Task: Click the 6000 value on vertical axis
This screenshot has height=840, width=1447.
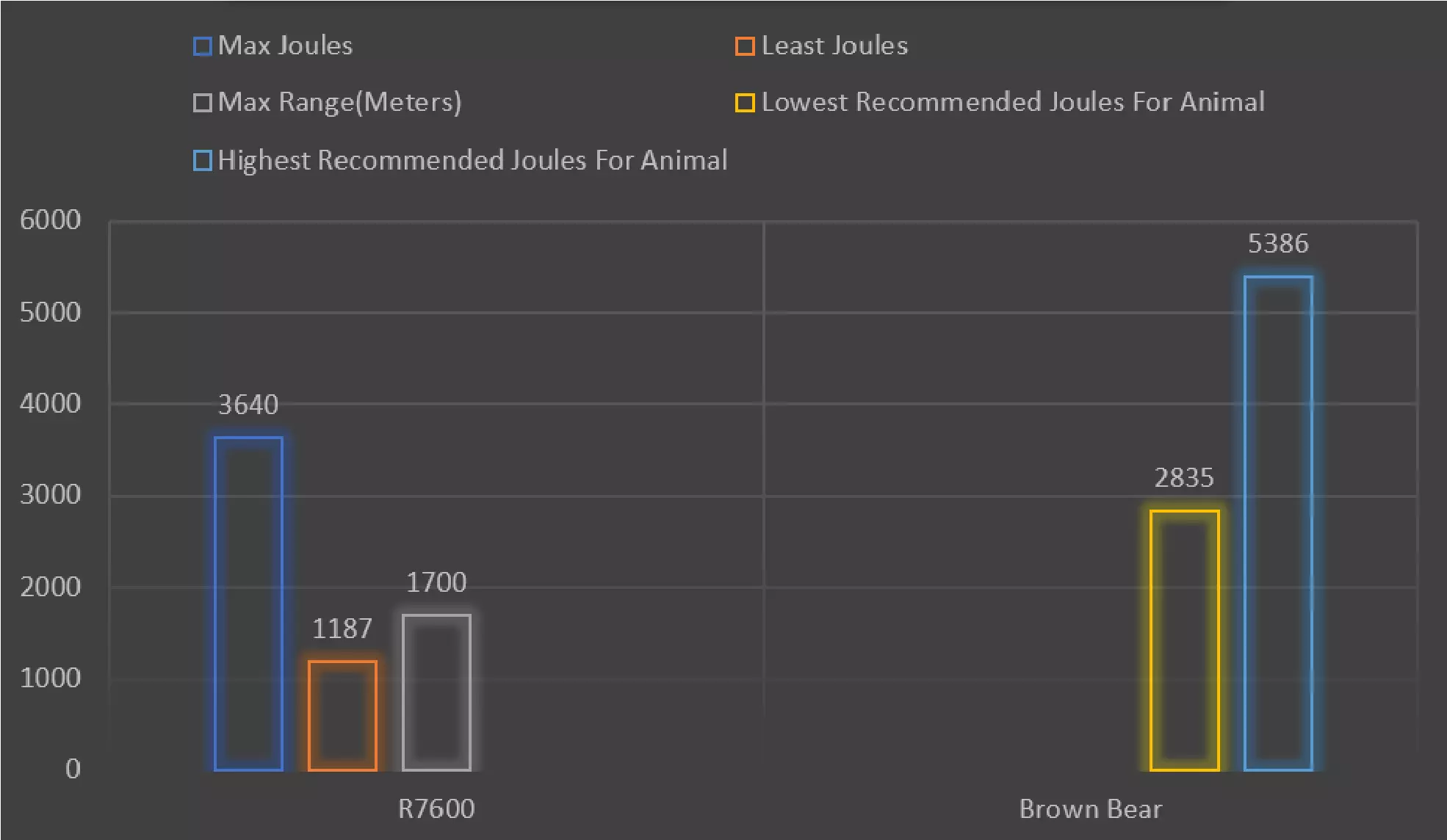Action: (50, 220)
